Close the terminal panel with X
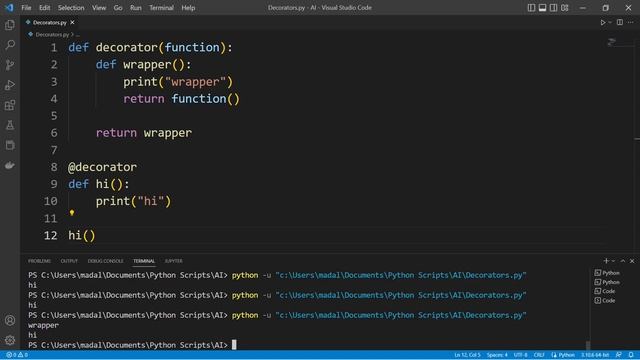Screen dimensions: 640x360 click(632, 261)
